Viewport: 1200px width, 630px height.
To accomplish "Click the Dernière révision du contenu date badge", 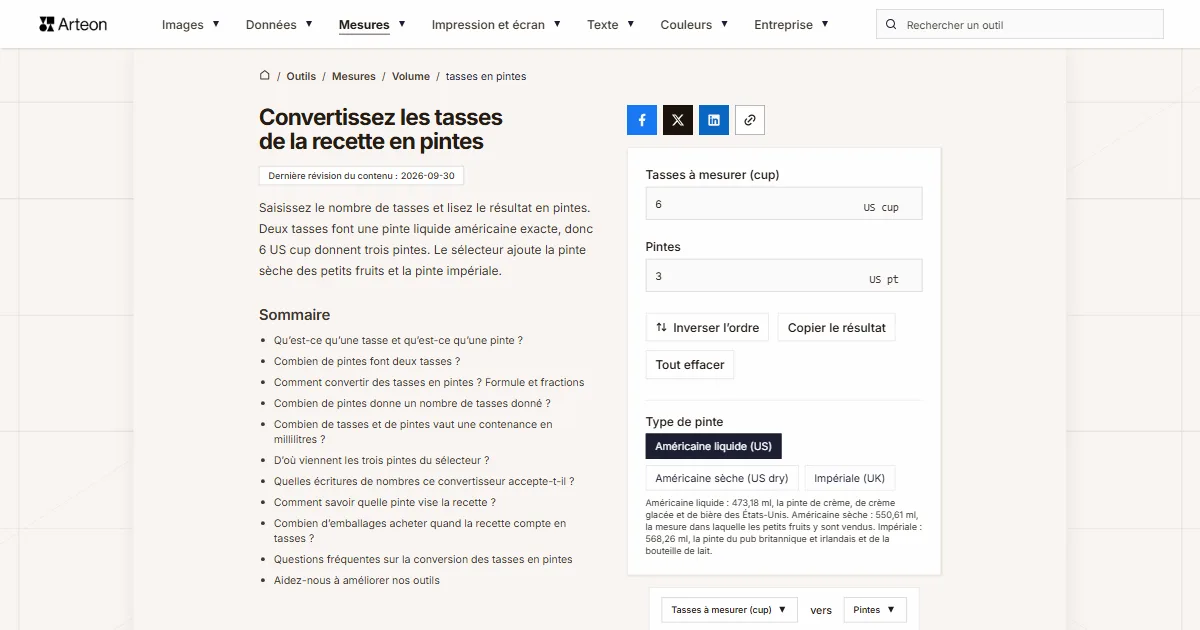I will point(361,176).
